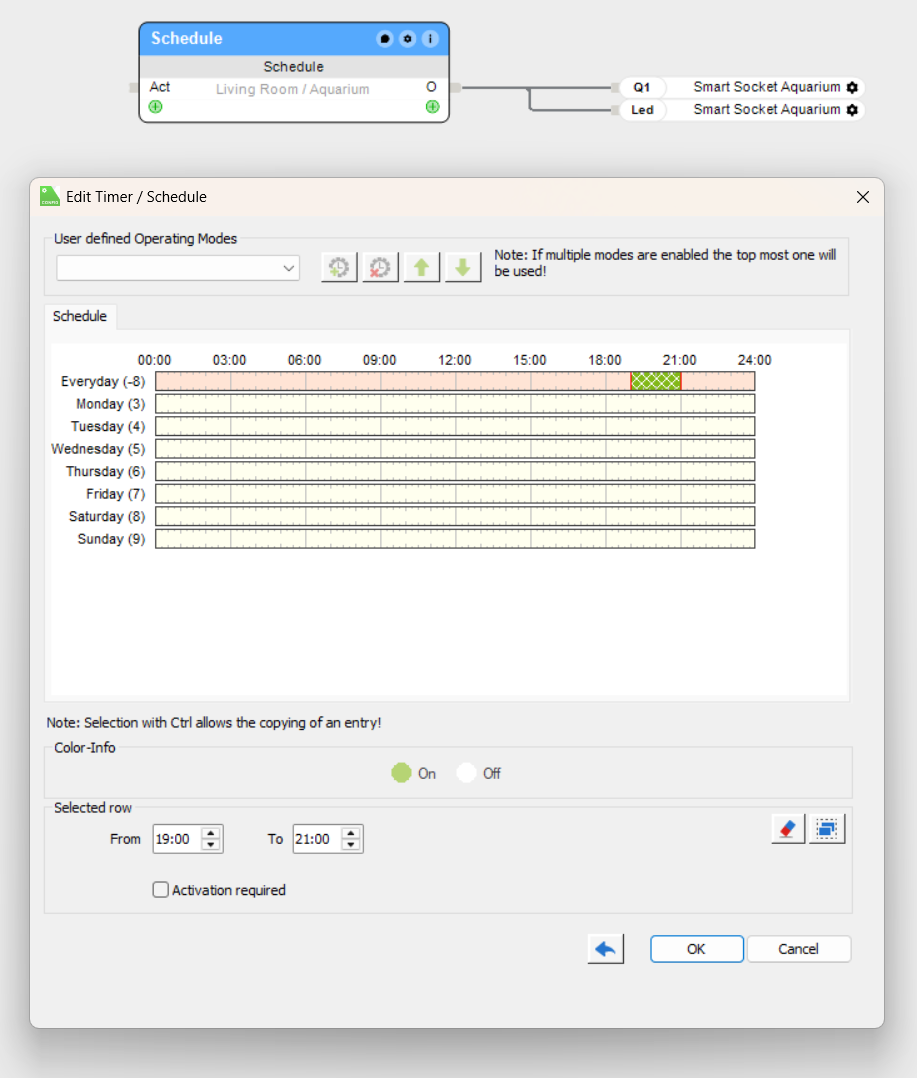Click the Thursday (6) schedule row bar
The image size is (917, 1078).
(455, 471)
